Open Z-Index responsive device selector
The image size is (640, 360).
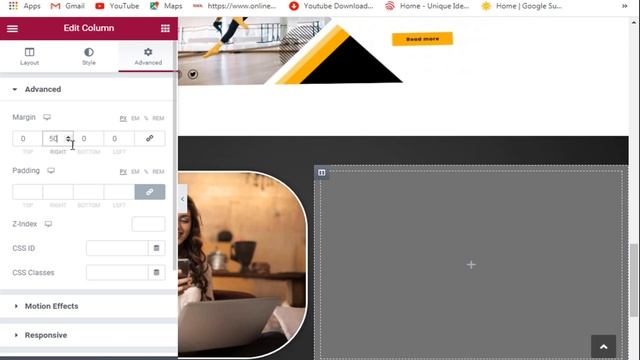click(49, 224)
